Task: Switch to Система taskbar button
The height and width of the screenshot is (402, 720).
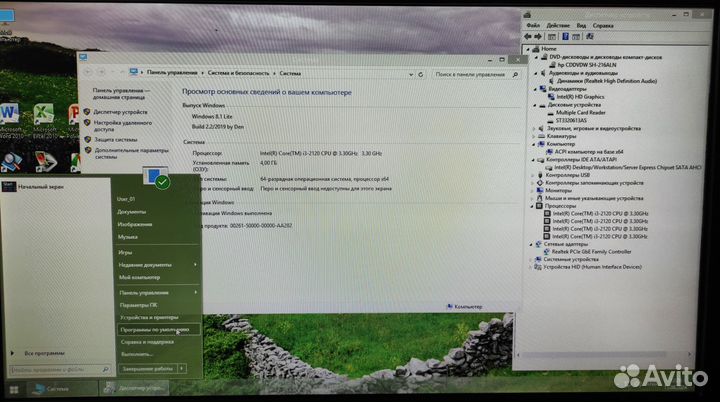Action: click(64, 389)
